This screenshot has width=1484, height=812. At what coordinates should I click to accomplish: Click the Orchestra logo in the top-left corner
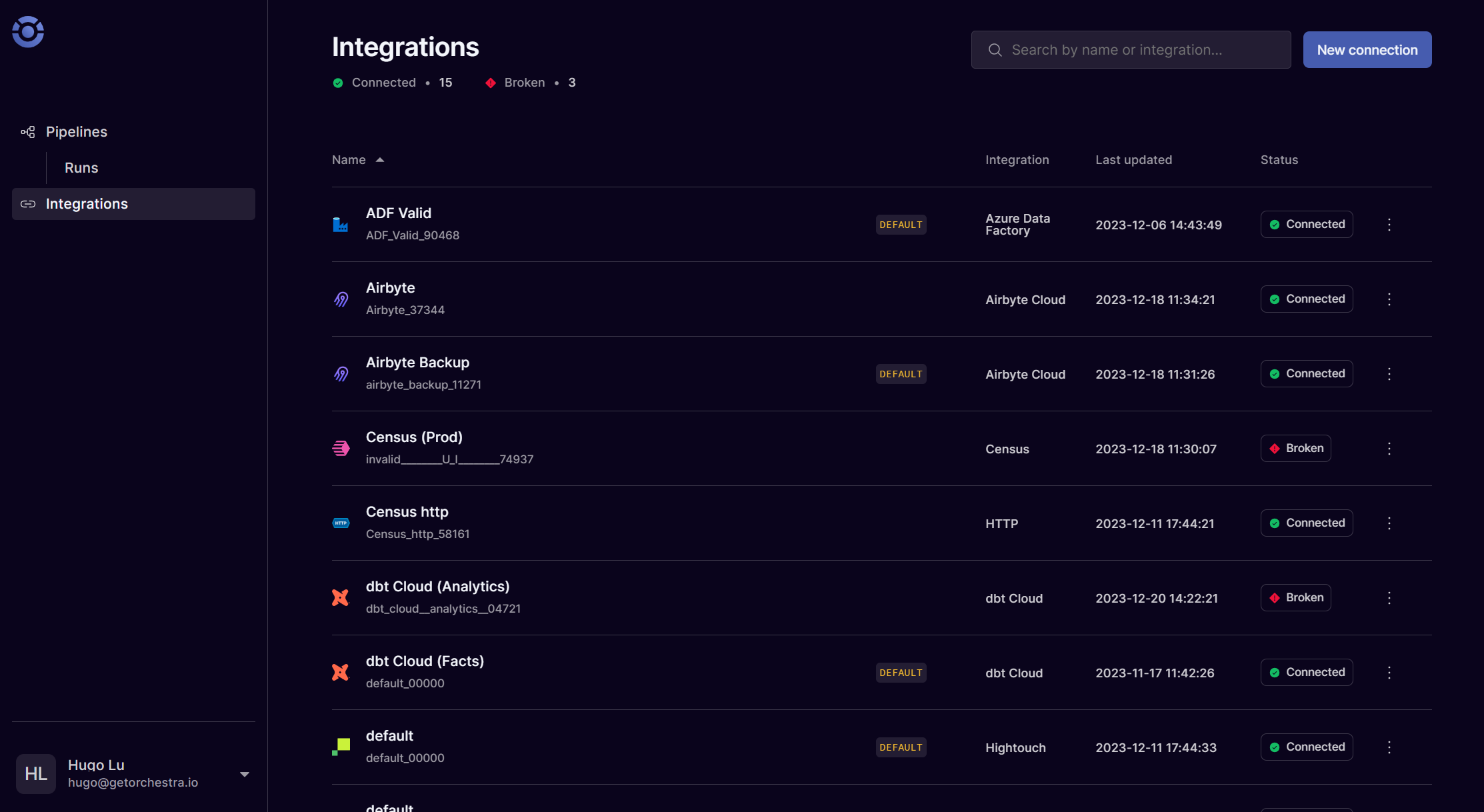(x=28, y=31)
